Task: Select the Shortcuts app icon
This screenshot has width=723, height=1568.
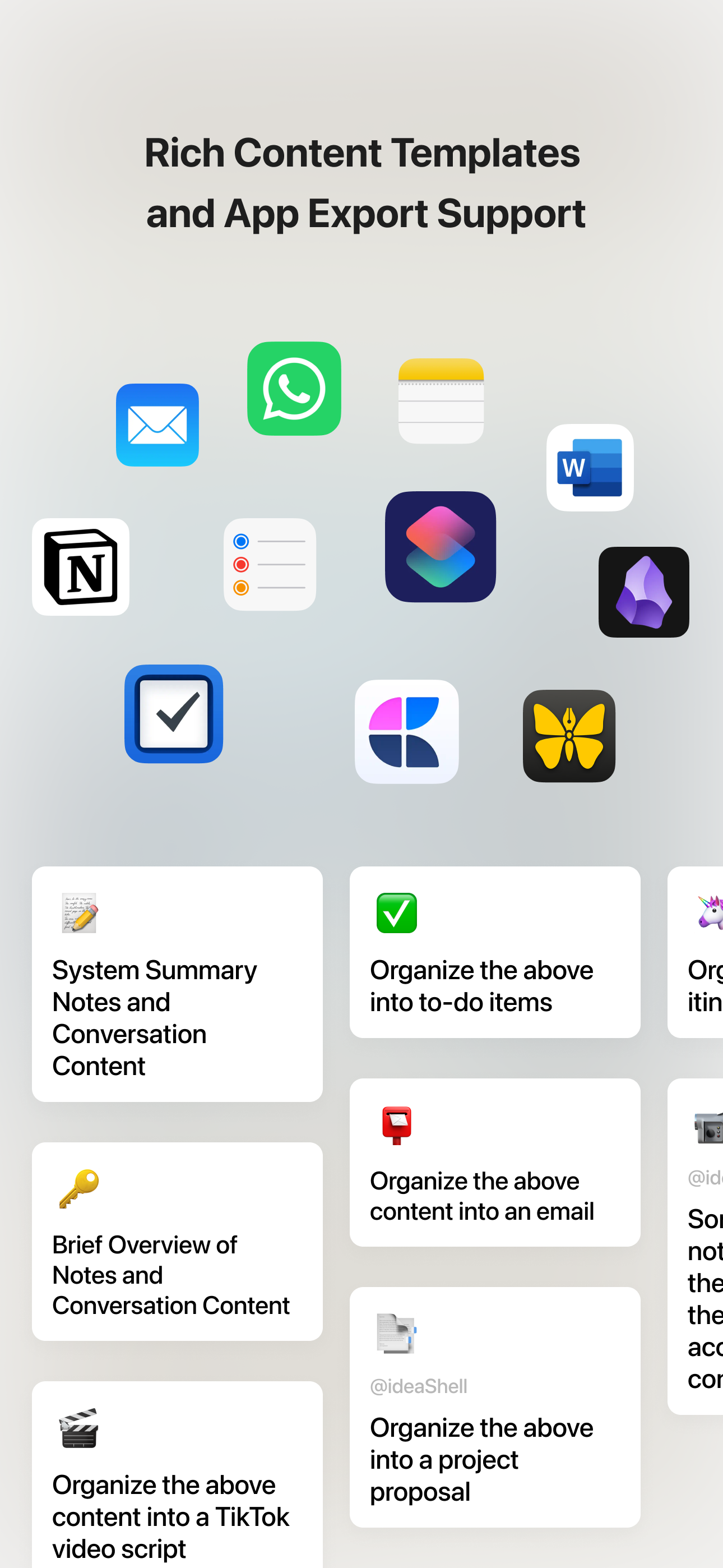Action: (440, 547)
